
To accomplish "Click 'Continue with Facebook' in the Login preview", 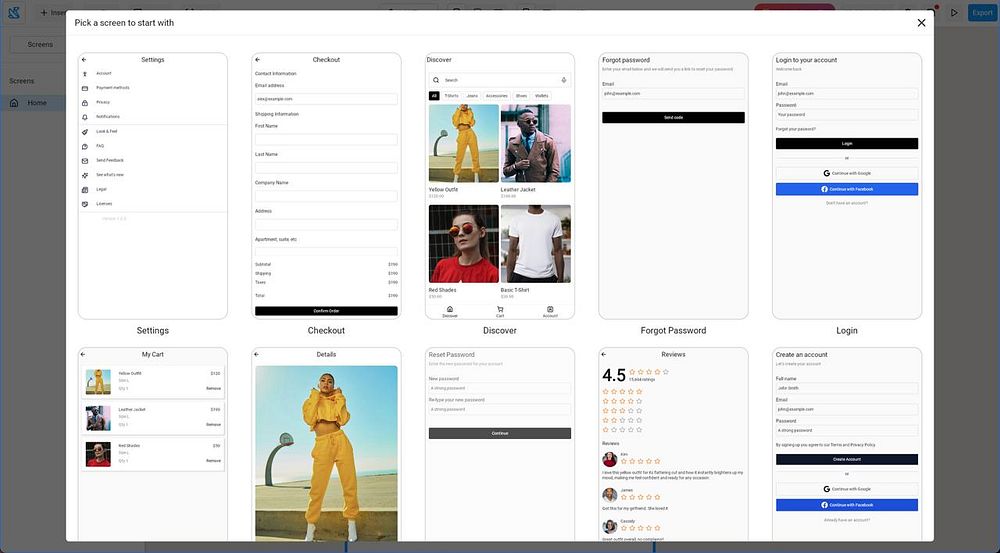I will click(x=846, y=189).
